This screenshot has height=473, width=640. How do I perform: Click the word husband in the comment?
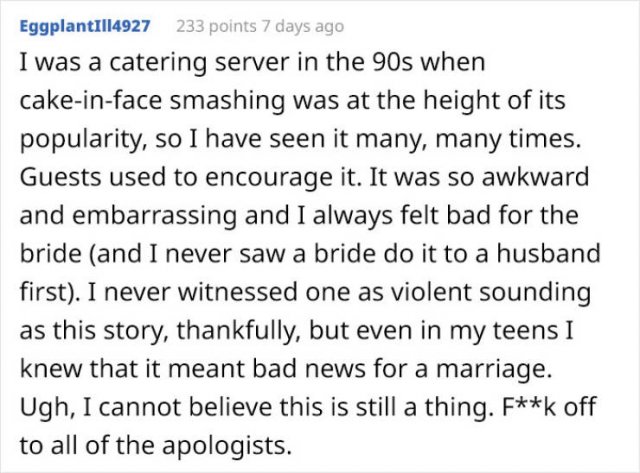click(x=548, y=253)
